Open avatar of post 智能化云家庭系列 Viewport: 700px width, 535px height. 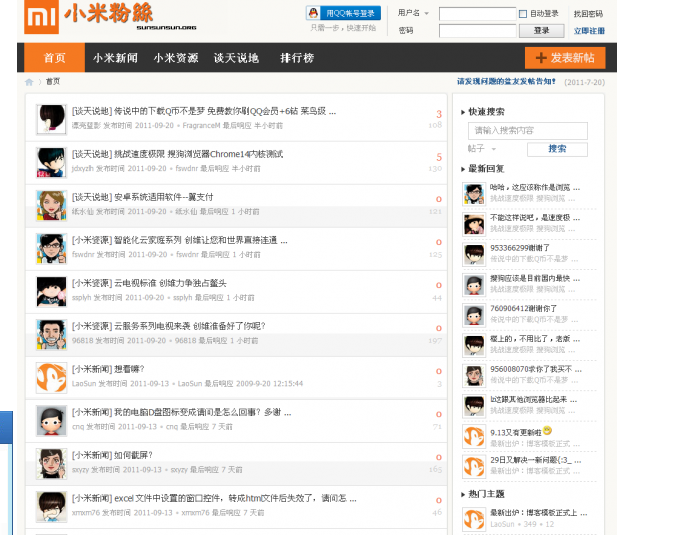(x=51, y=248)
